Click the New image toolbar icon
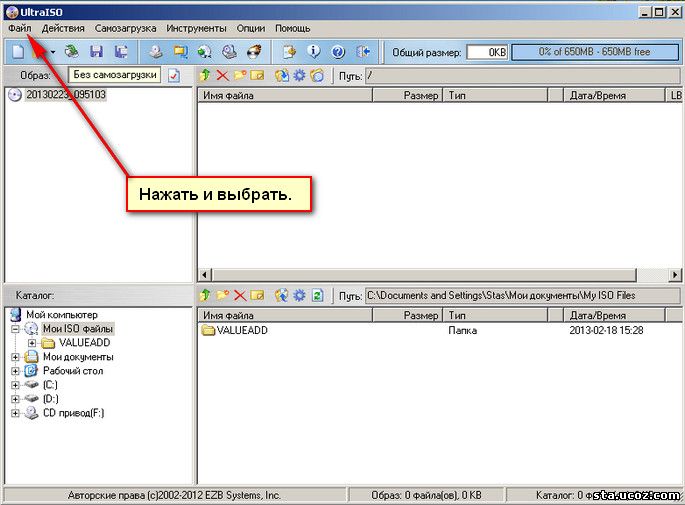 pos(21,51)
